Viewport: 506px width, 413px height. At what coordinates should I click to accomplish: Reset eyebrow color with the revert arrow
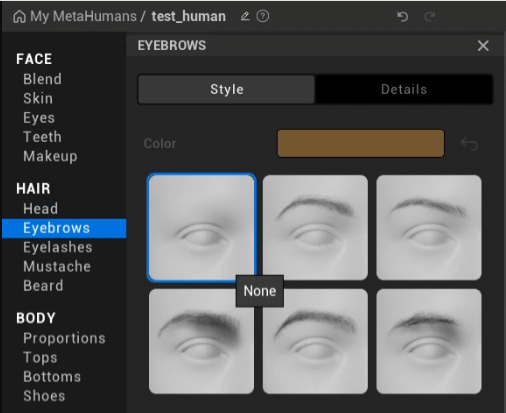(469, 144)
